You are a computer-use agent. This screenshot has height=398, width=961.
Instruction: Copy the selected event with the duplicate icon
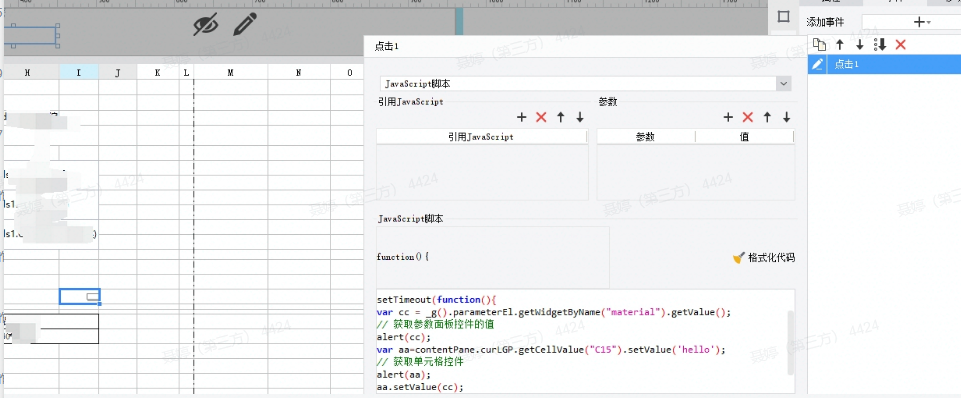tap(819, 44)
